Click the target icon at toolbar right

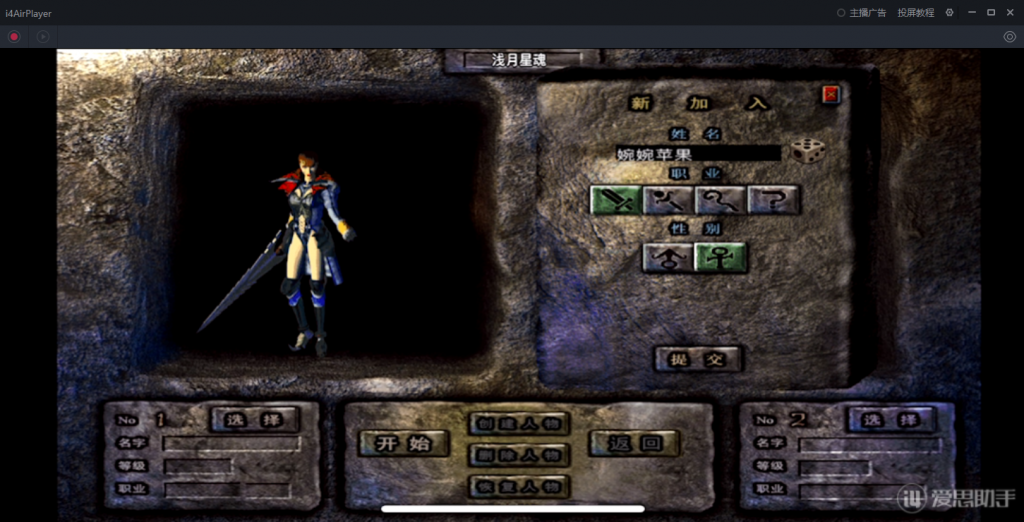pos(1009,37)
